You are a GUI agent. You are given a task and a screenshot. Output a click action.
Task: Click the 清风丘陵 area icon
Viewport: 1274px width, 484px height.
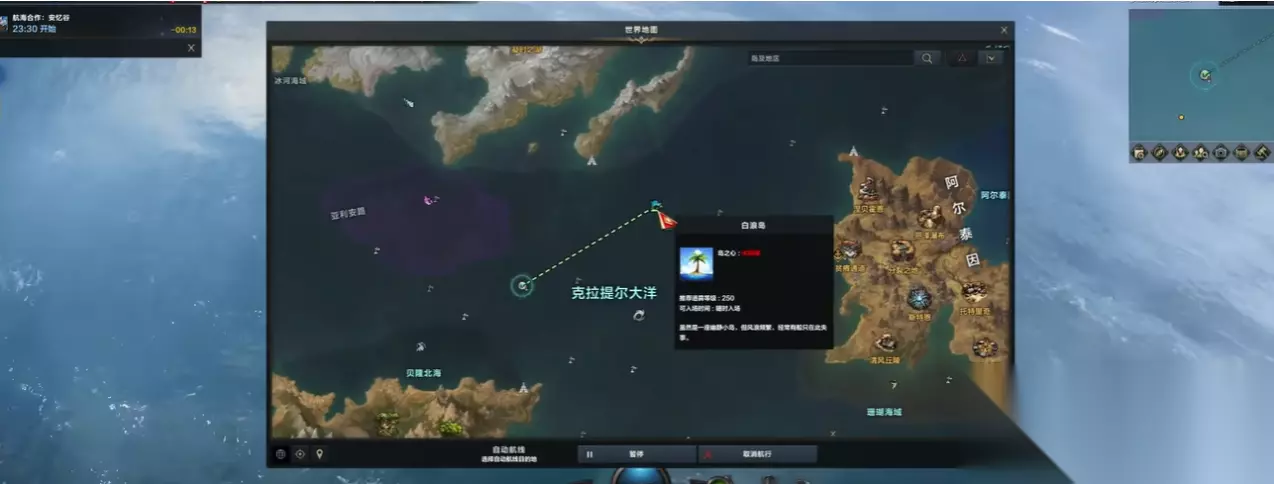(885, 343)
